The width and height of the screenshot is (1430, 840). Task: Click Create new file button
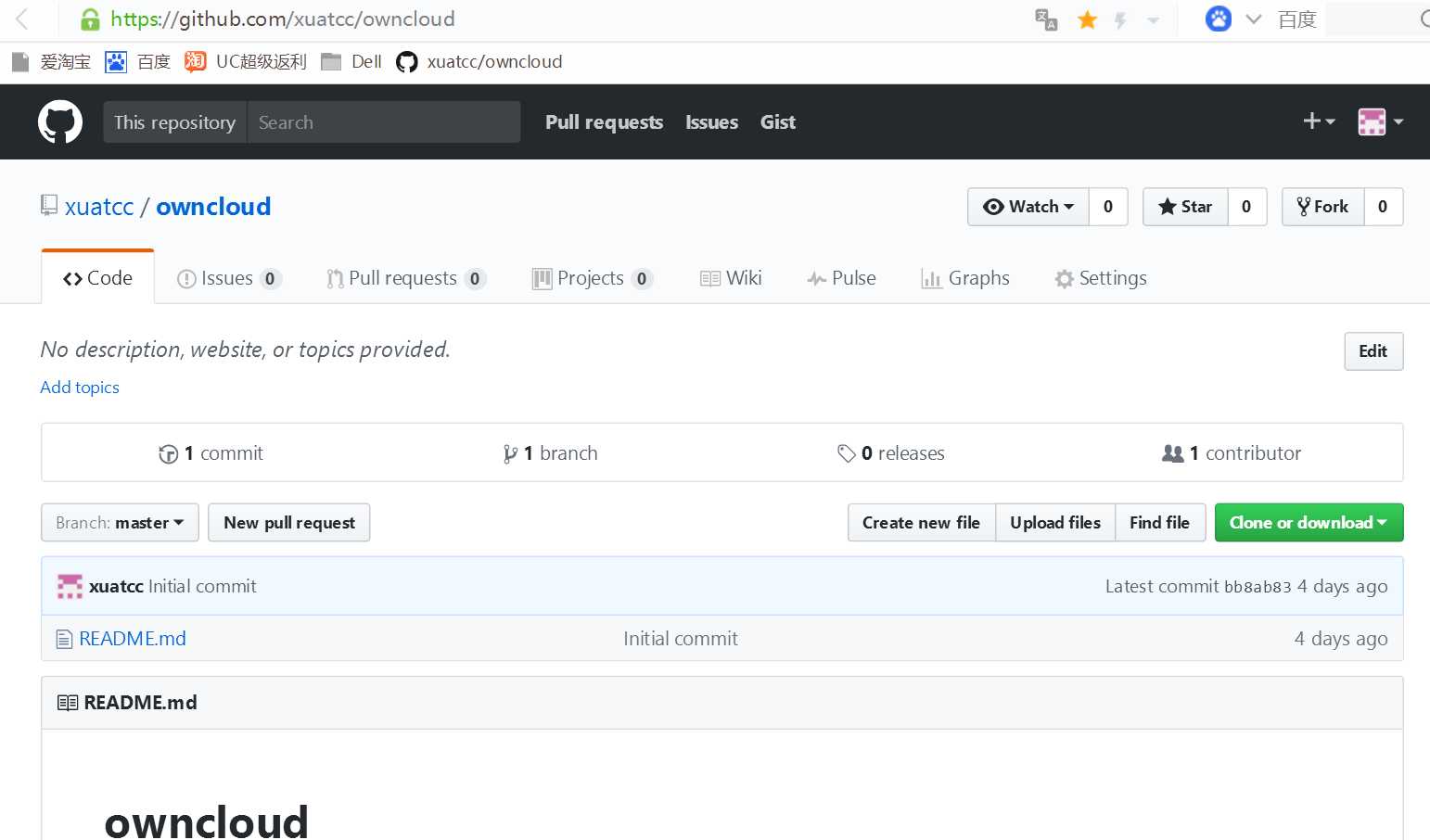(921, 523)
